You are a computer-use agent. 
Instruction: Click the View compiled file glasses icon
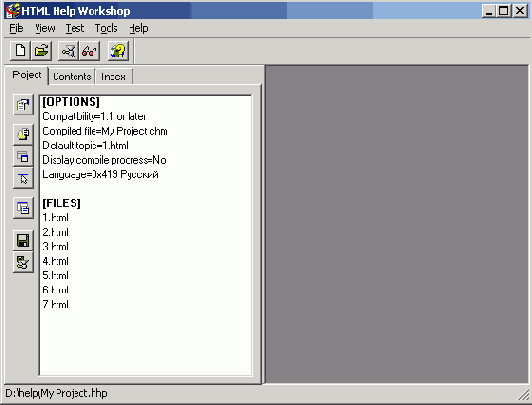(89, 51)
